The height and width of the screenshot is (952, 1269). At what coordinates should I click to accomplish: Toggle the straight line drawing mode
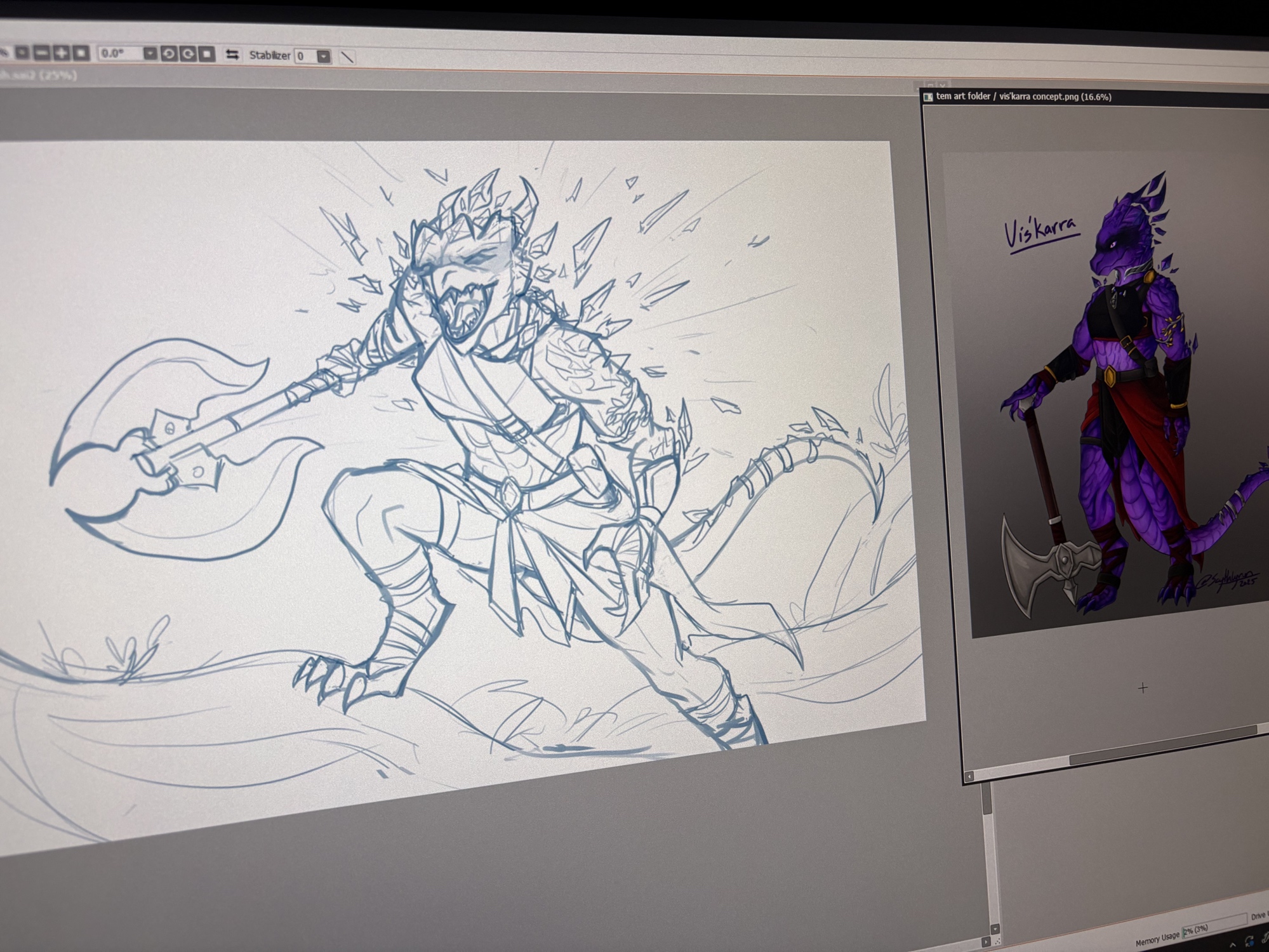pos(347,57)
